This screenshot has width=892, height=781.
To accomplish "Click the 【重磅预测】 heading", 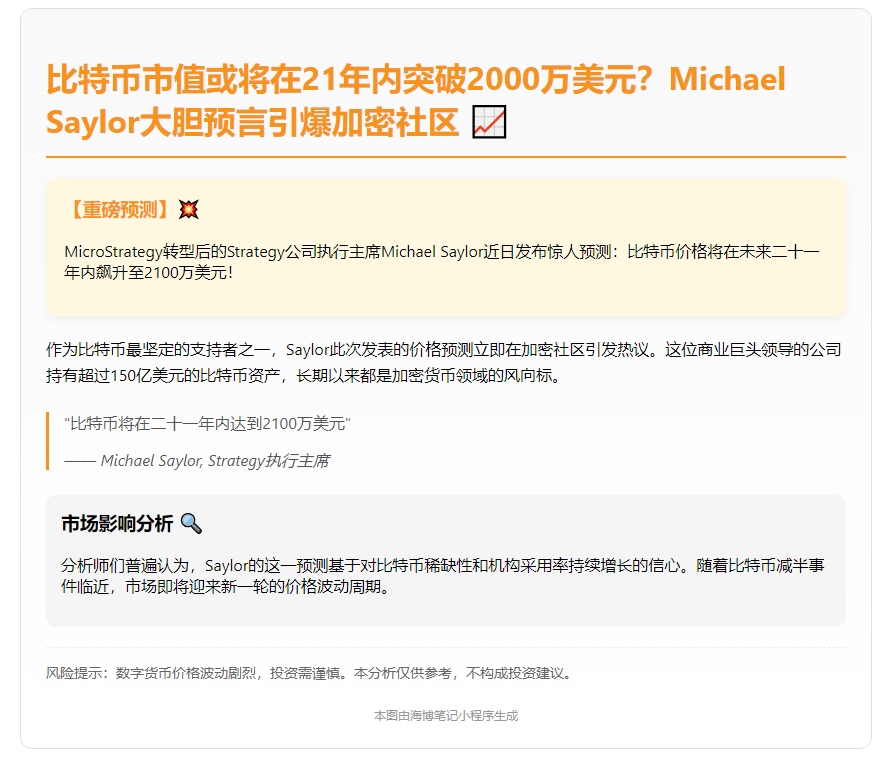I will click(121, 209).
